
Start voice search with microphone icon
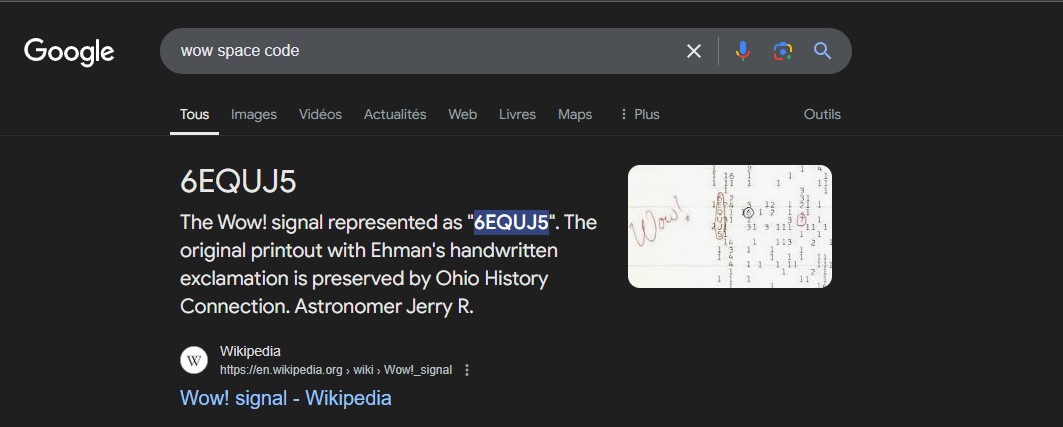(742, 51)
